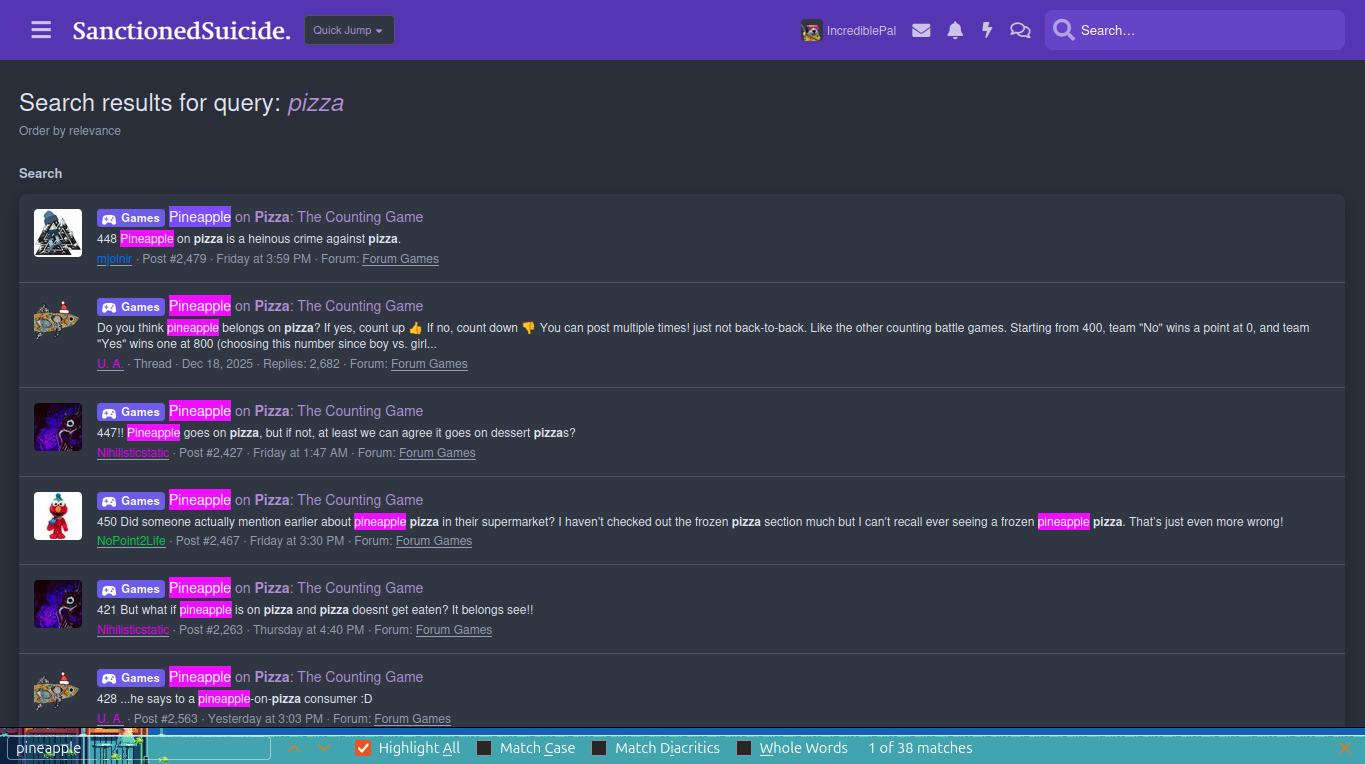1365x764 pixels.
Task: Click the Elmo avatar thumbnail
Action: 58,516
